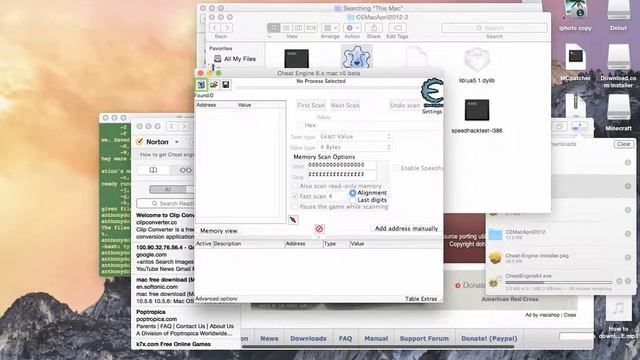Open Edit Tags in Finder toolbar

coord(397,28)
